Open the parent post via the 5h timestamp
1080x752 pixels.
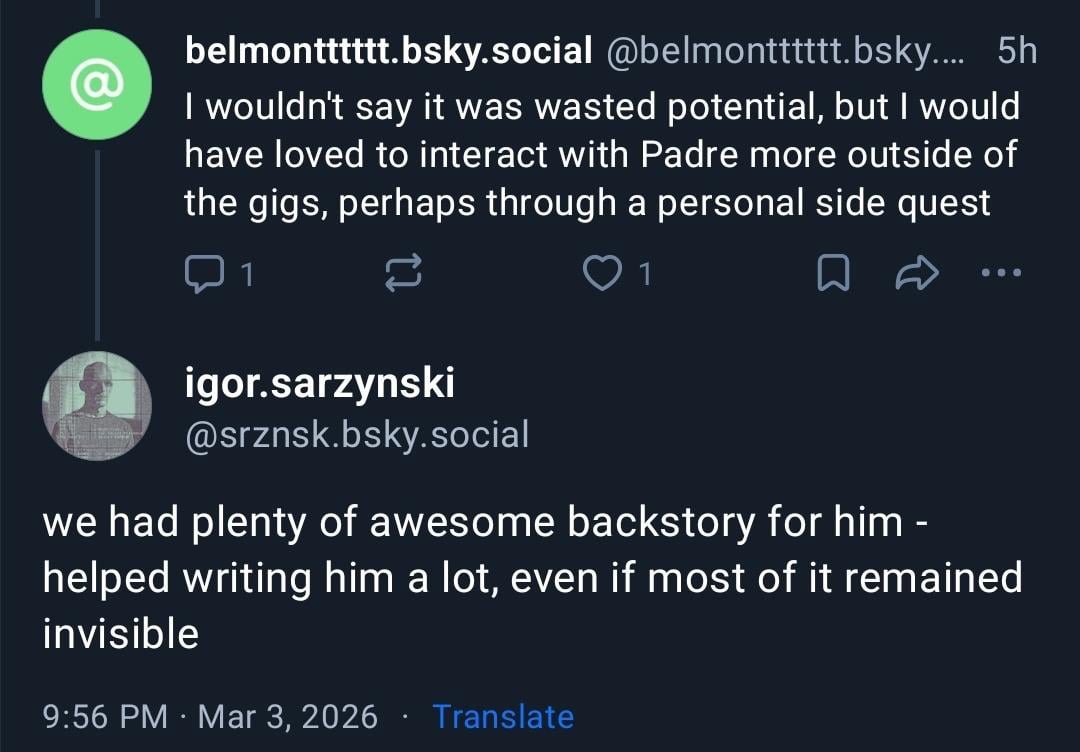click(x=1017, y=51)
